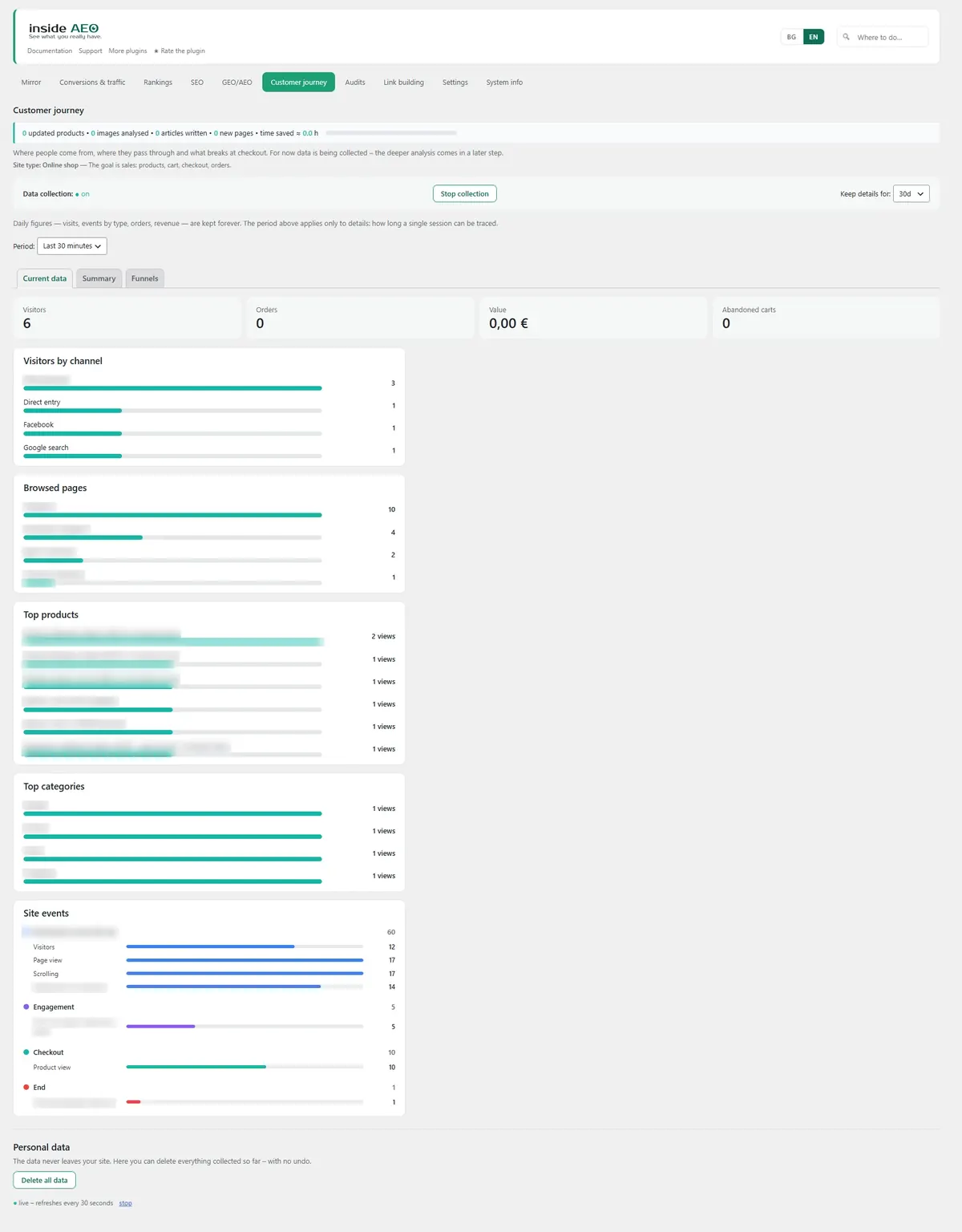Click the Site events heading
962x1232 pixels.
coord(46,913)
